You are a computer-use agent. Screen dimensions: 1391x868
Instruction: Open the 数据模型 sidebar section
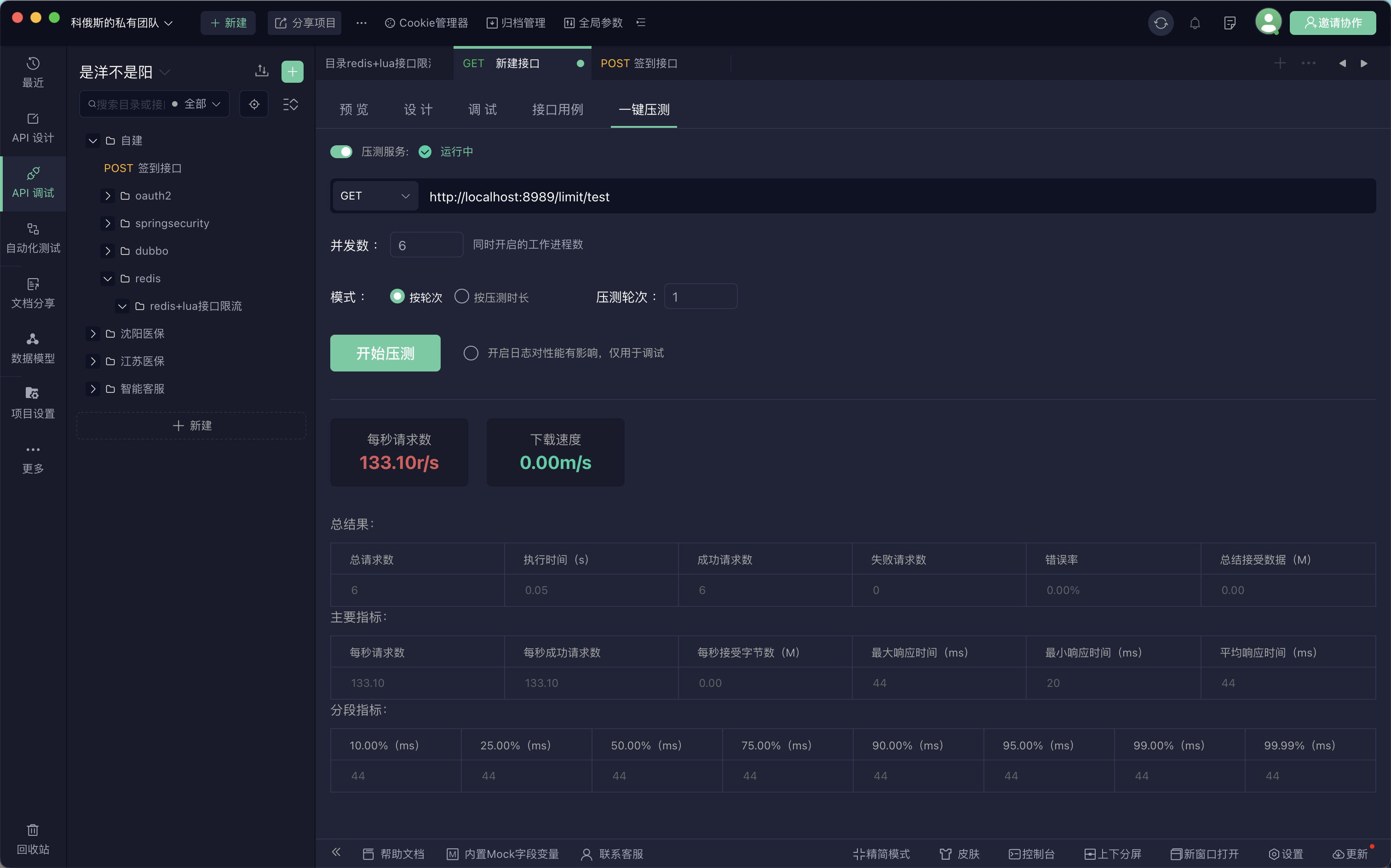[33, 348]
